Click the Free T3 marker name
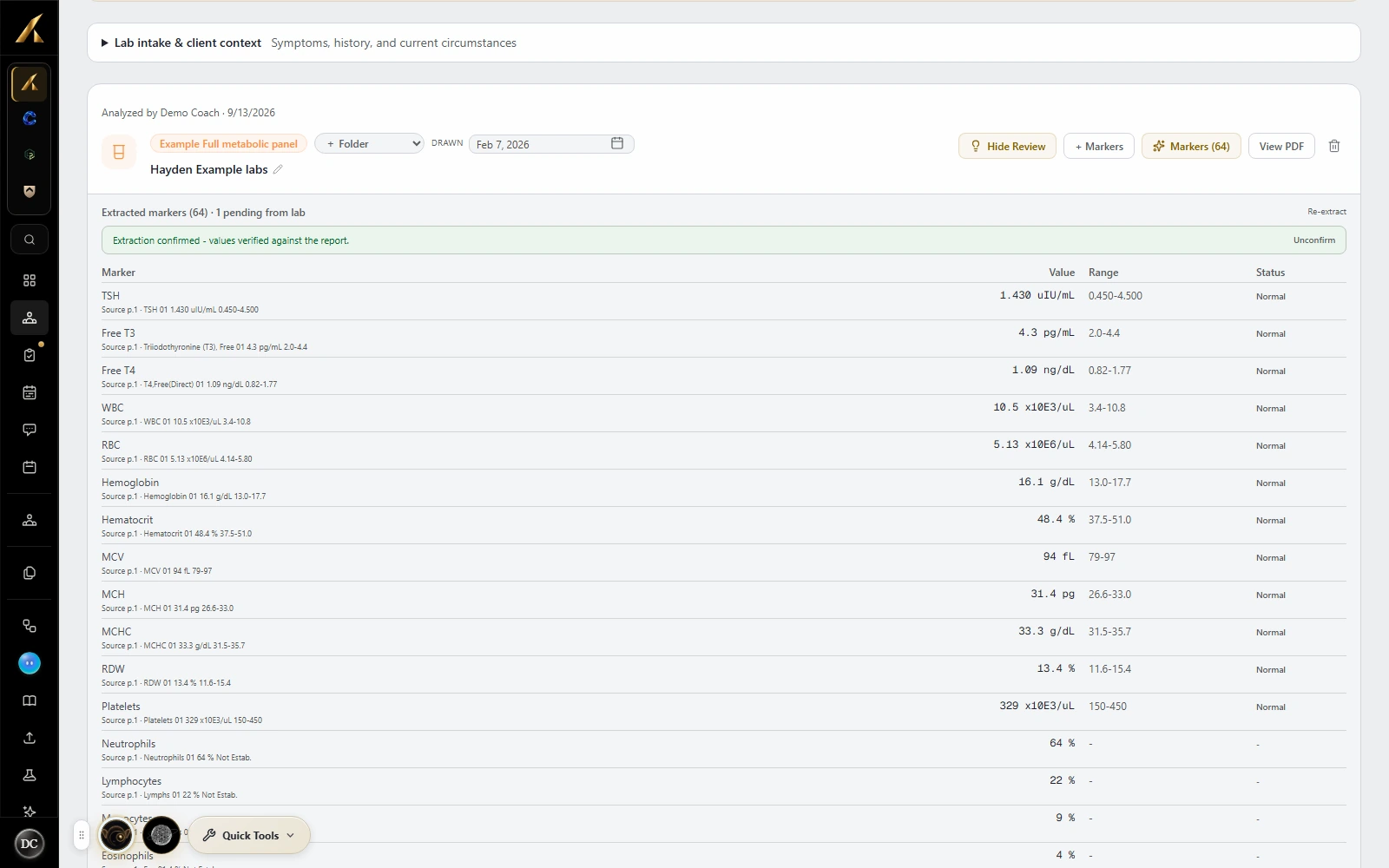1389x868 pixels. click(x=118, y=333)
